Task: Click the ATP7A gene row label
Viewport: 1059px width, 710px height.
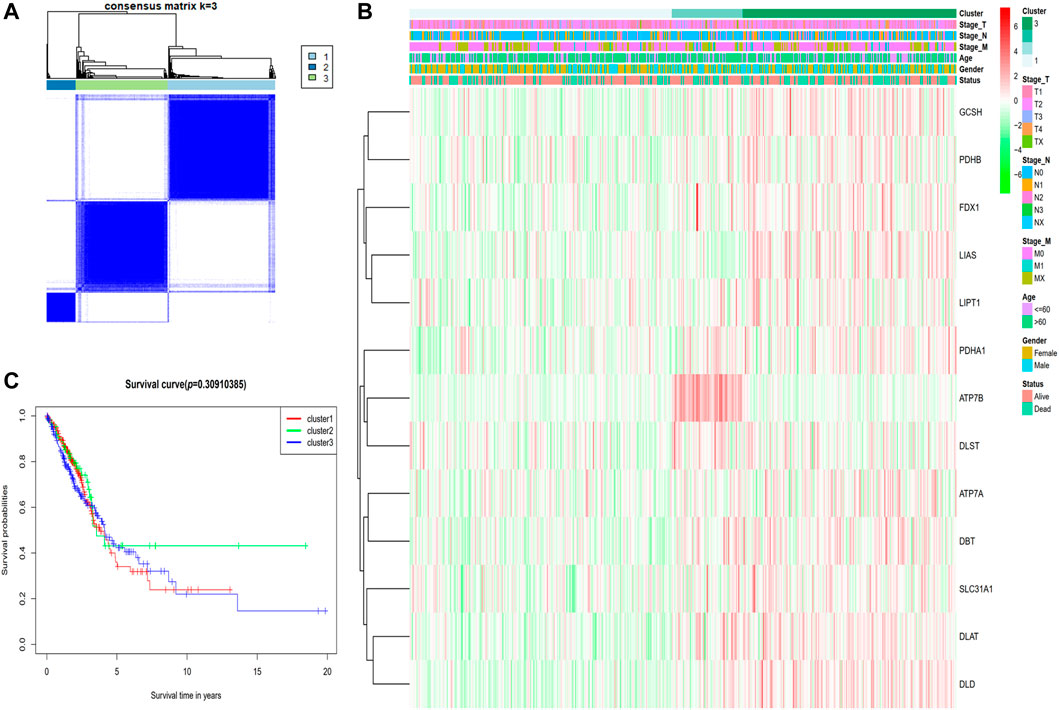Action: click(x=971, y=494)
